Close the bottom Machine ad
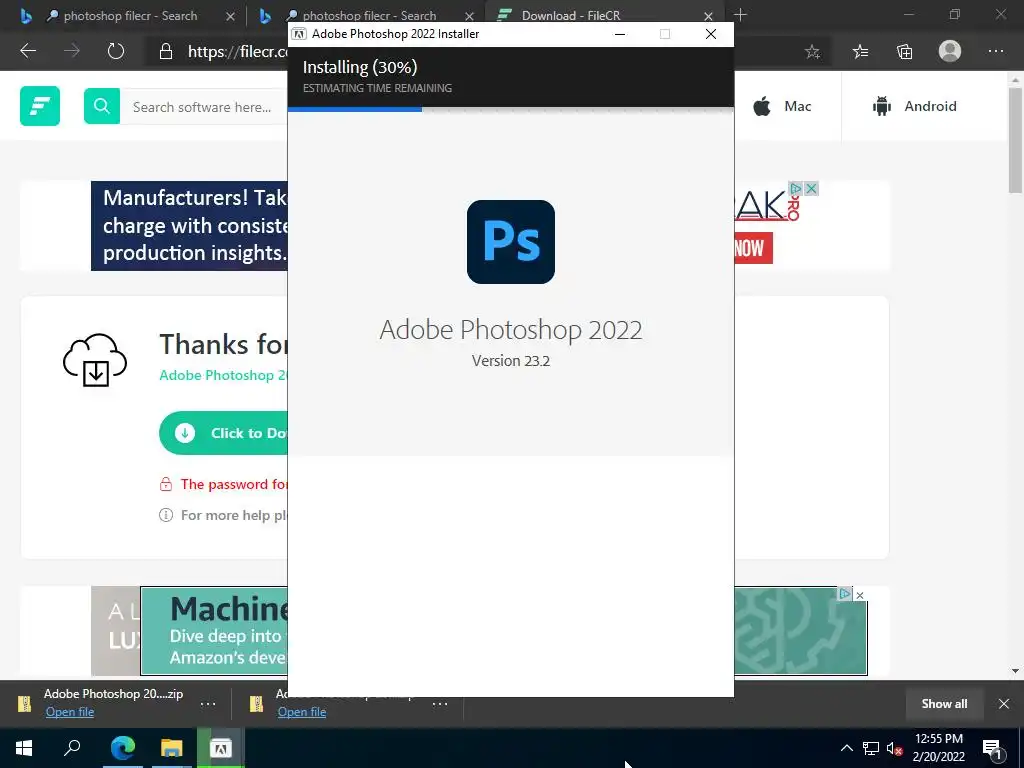Image resolution: width=1024 pixels, height=768 pixels. pyautogui.click(x=860, y=595)
